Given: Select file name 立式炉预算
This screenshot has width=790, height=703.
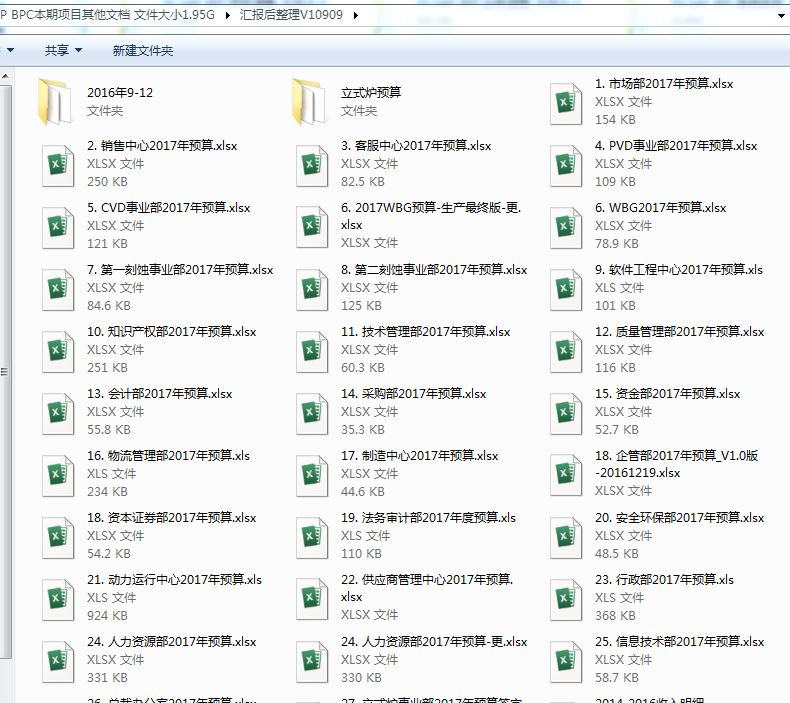Looking at the screenshot, I should 371,93.
